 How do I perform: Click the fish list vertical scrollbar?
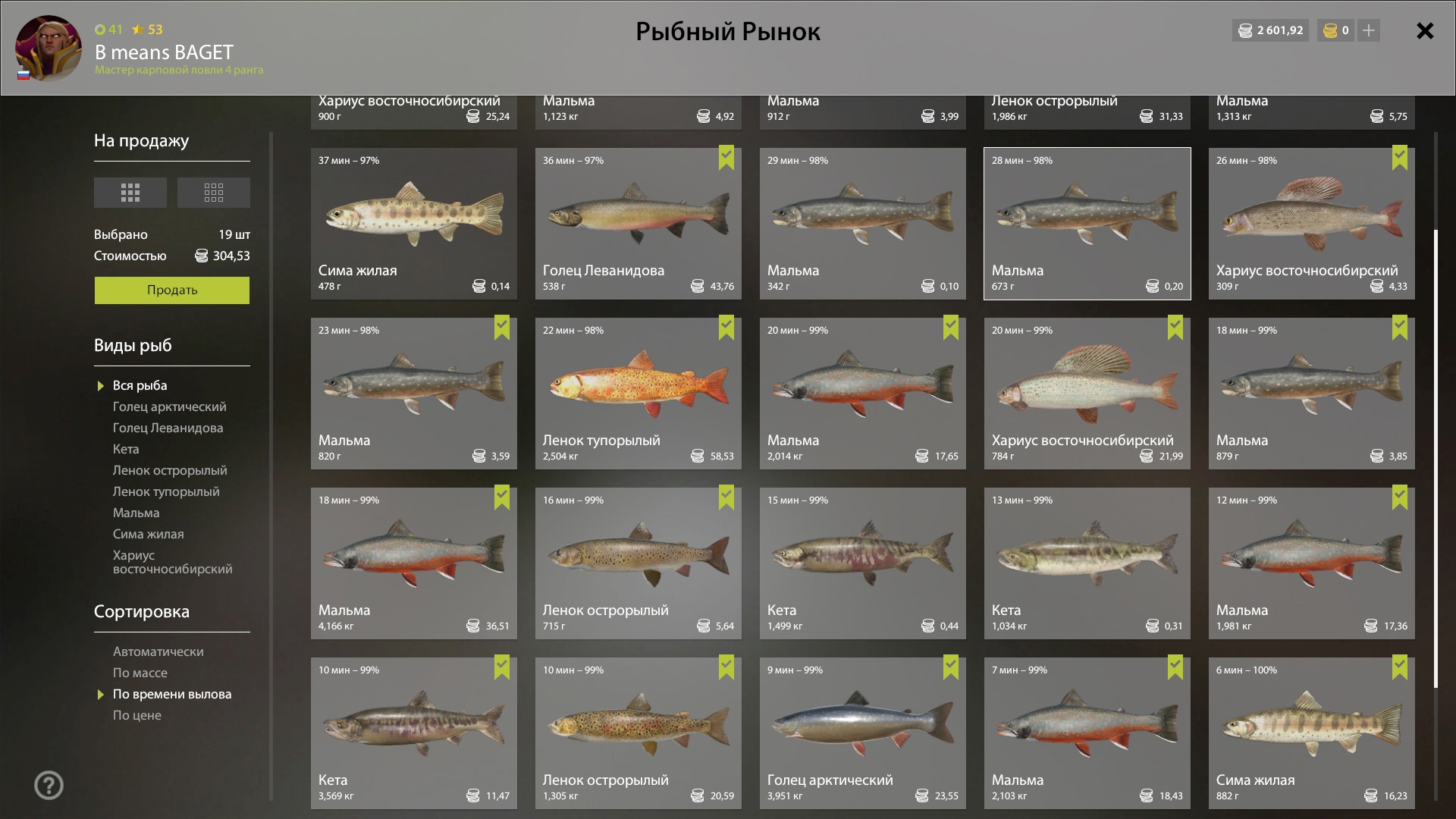1435,459
